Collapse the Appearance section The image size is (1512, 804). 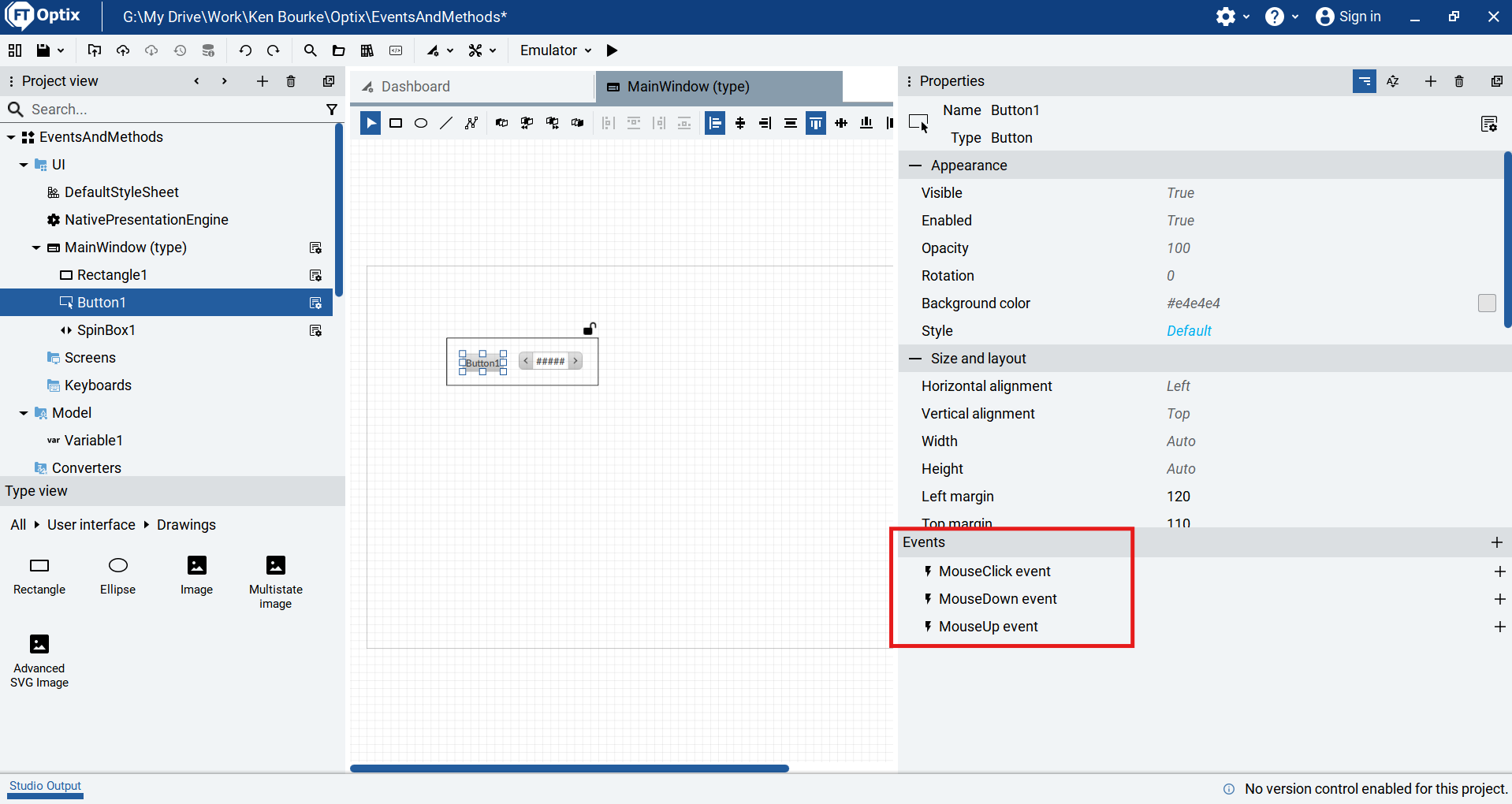pyautogui.click(x=915, y=166)
